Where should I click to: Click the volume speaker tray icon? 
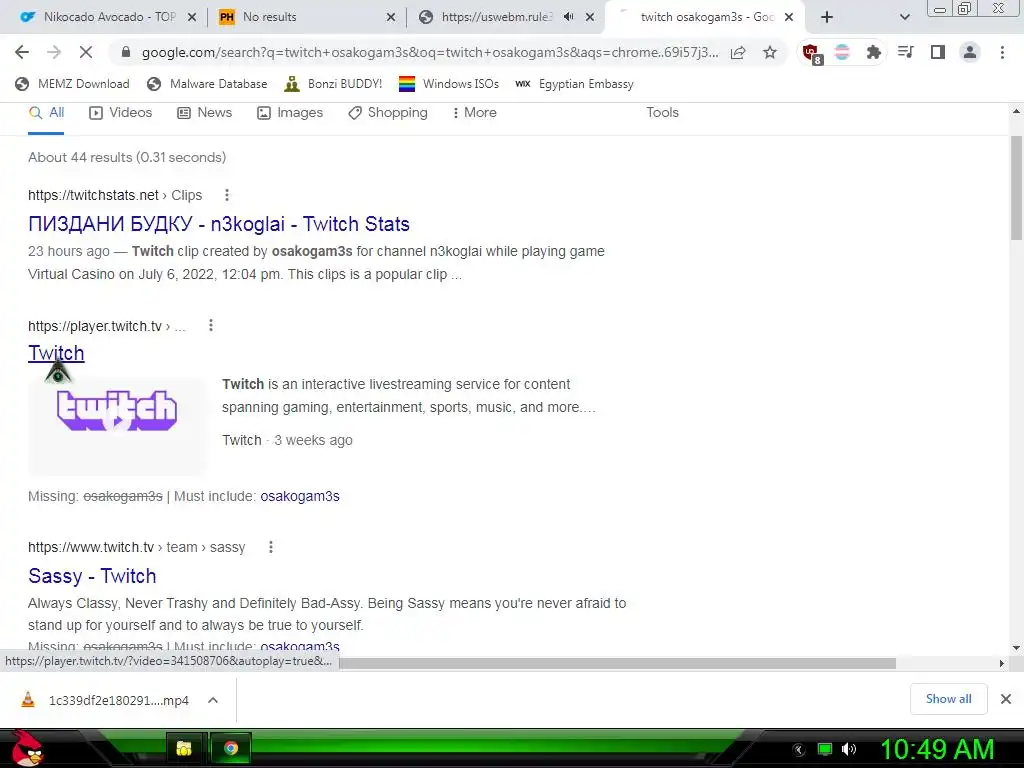click(x=849, y=749)
